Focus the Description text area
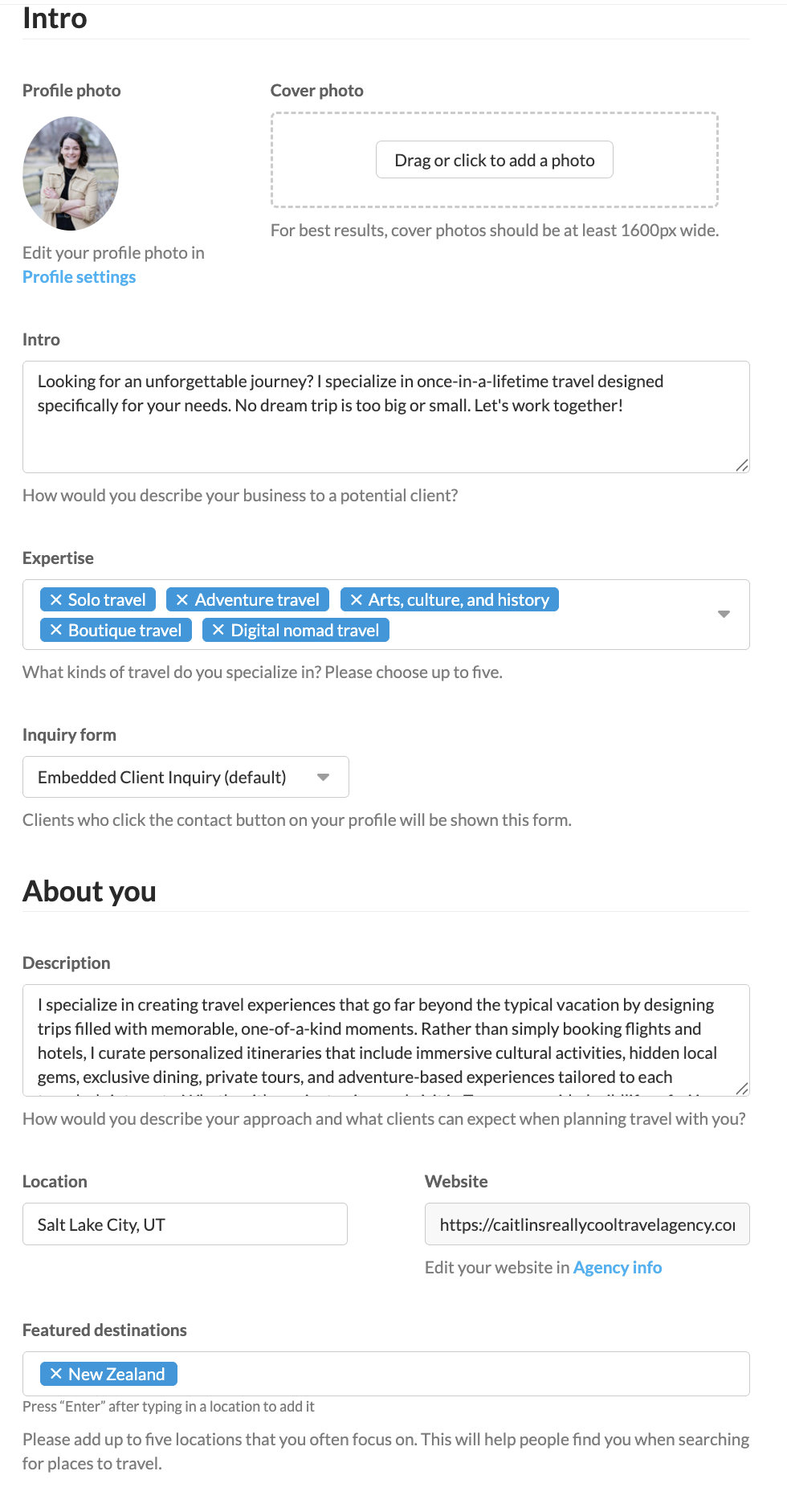The image size is (787, 1512). [385, 1040]
